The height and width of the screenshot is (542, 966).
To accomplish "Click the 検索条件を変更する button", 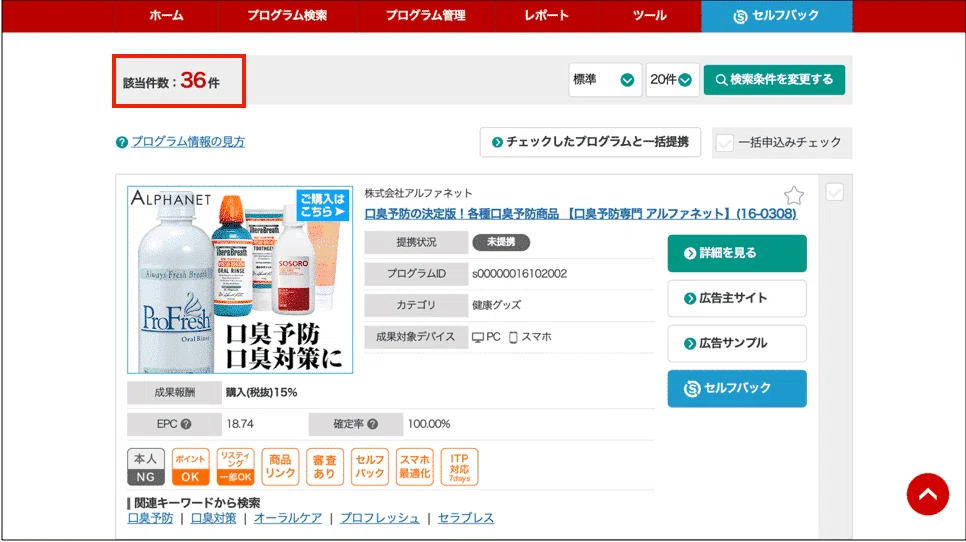I will point(774,80).
